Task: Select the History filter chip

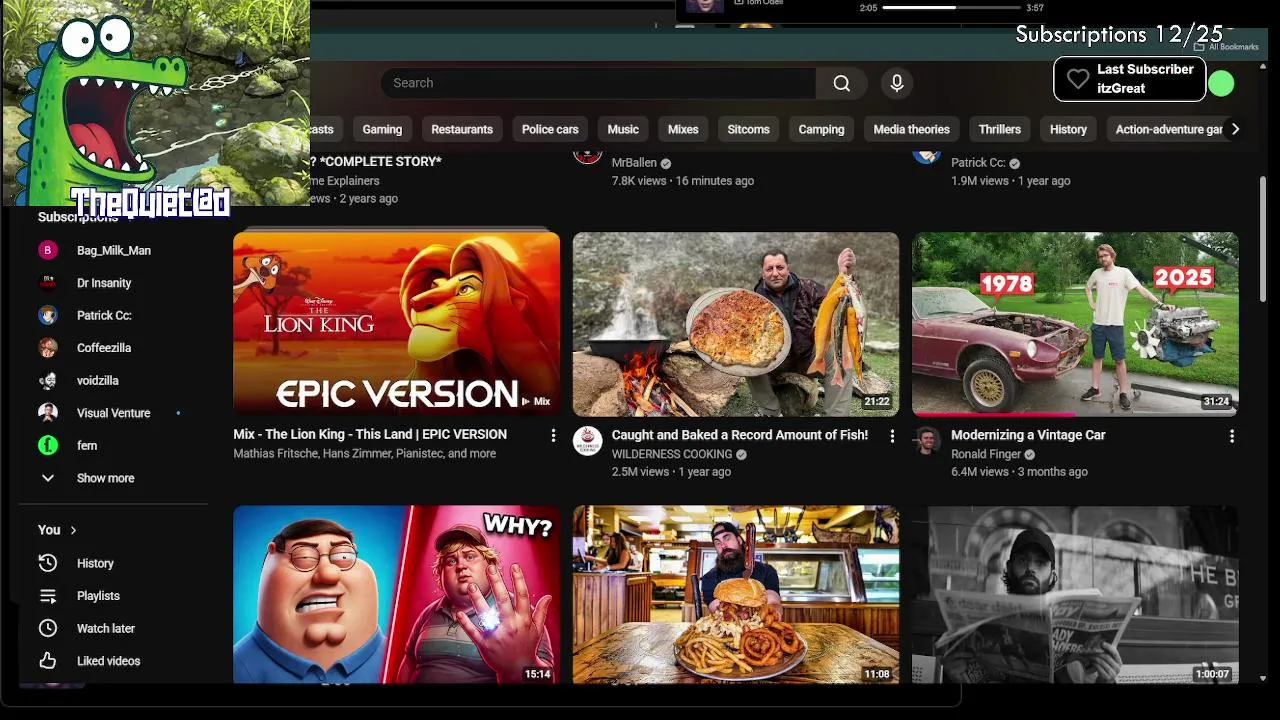Action: click(x=1068, y=129)
